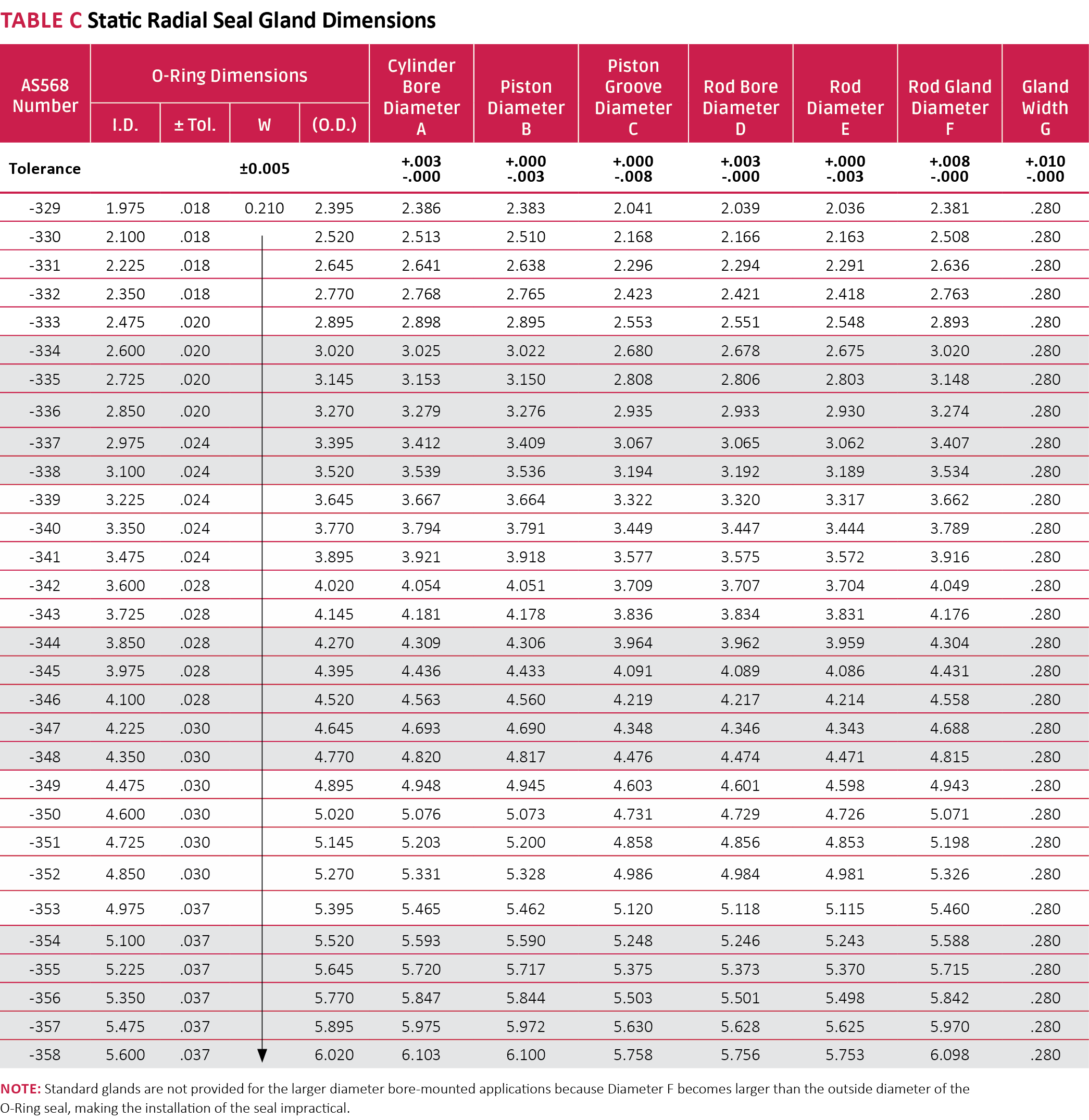Select the -340 row number cell
Viewport: 1089px width, 1120px height.
[45, 527]
